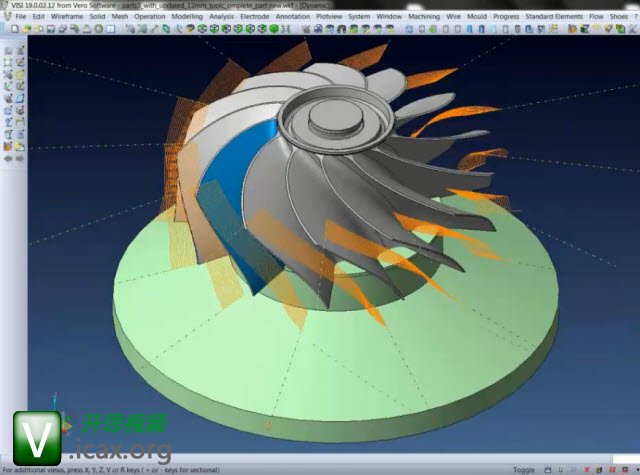The image size is (640, 475).
Task: Click the central hub on top of the impeller
Action: point(328,119)
